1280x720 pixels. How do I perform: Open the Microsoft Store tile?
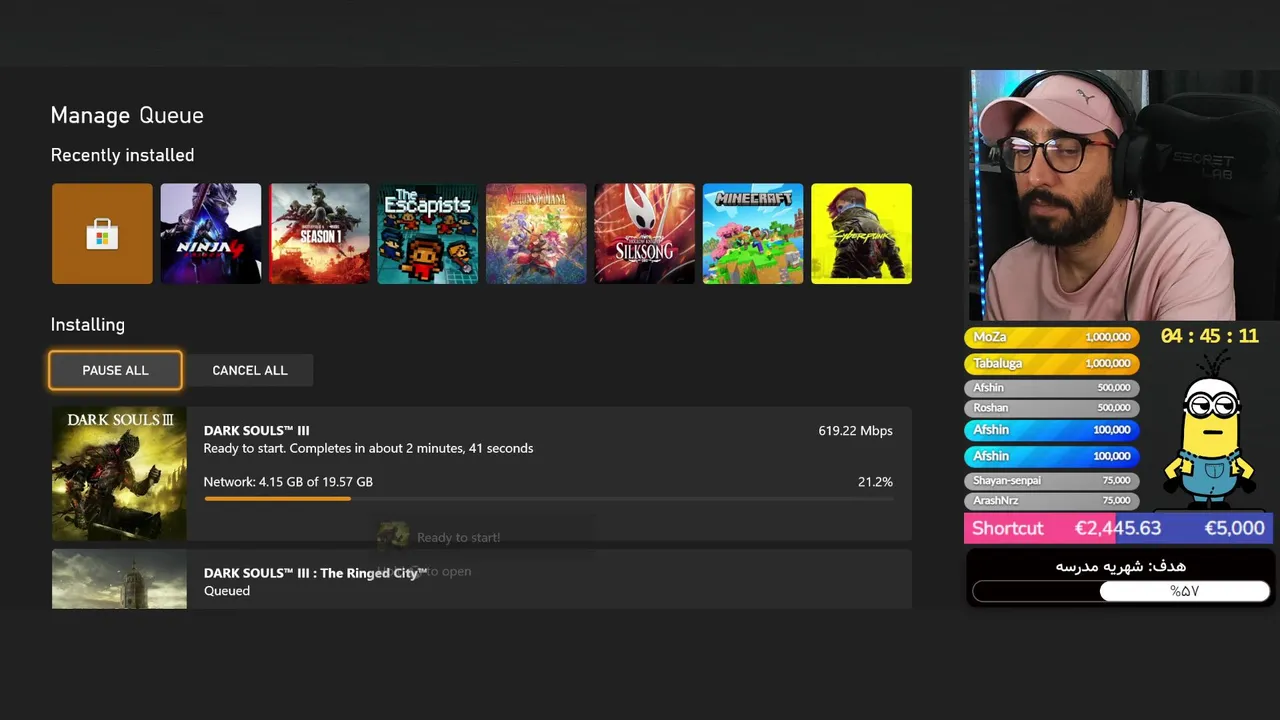coord(102,233)
